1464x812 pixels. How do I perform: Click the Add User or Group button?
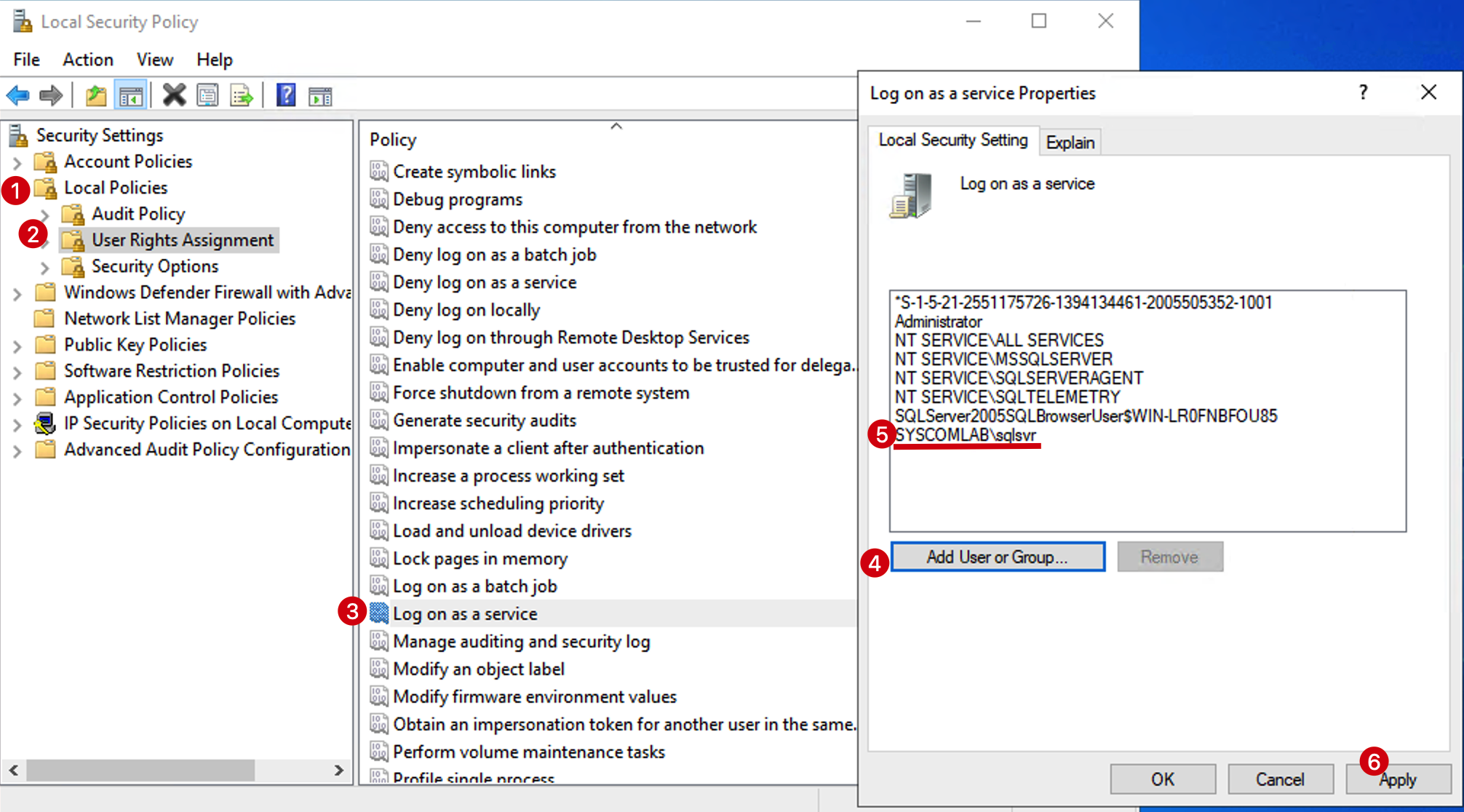[998, 557]
